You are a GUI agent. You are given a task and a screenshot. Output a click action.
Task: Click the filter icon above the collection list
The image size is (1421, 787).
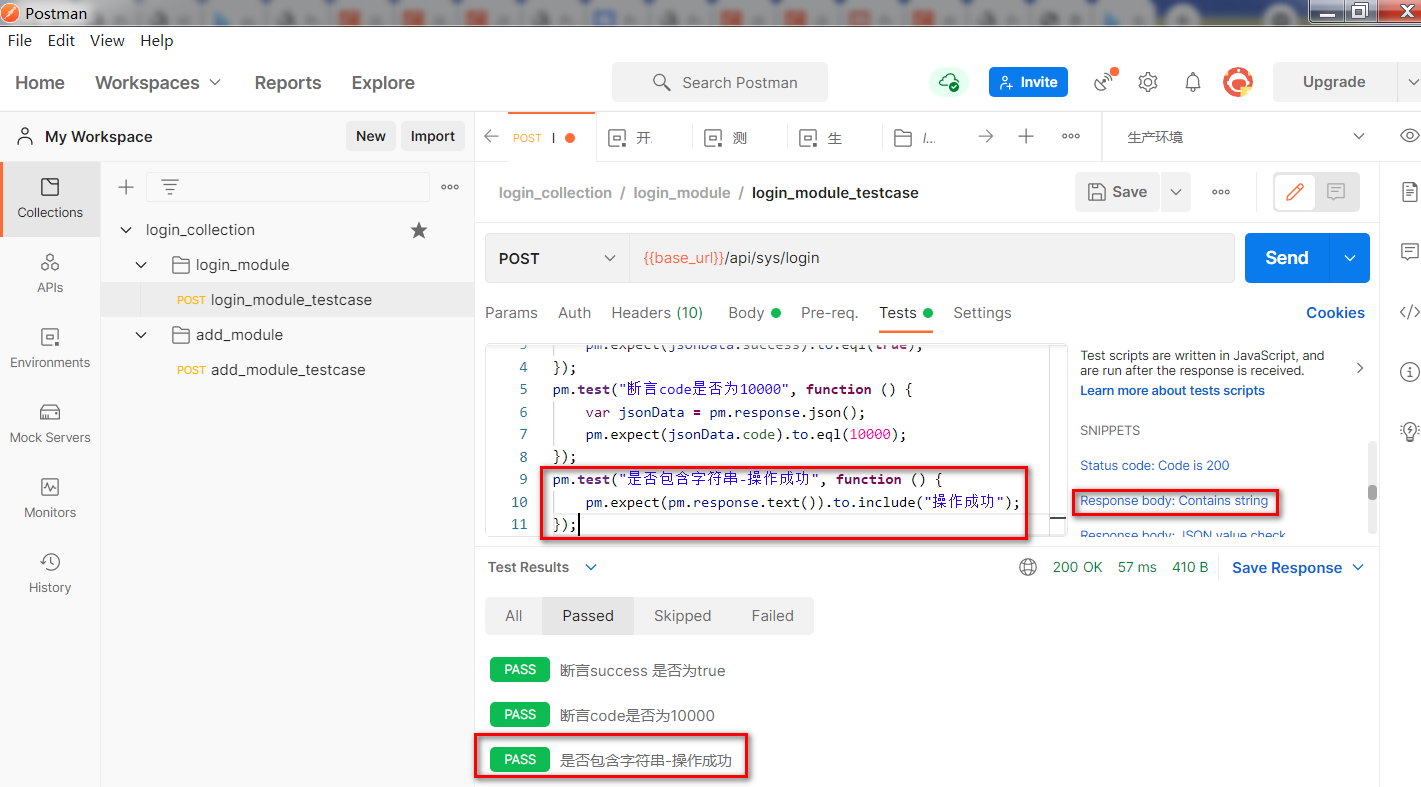coord(170,187)
